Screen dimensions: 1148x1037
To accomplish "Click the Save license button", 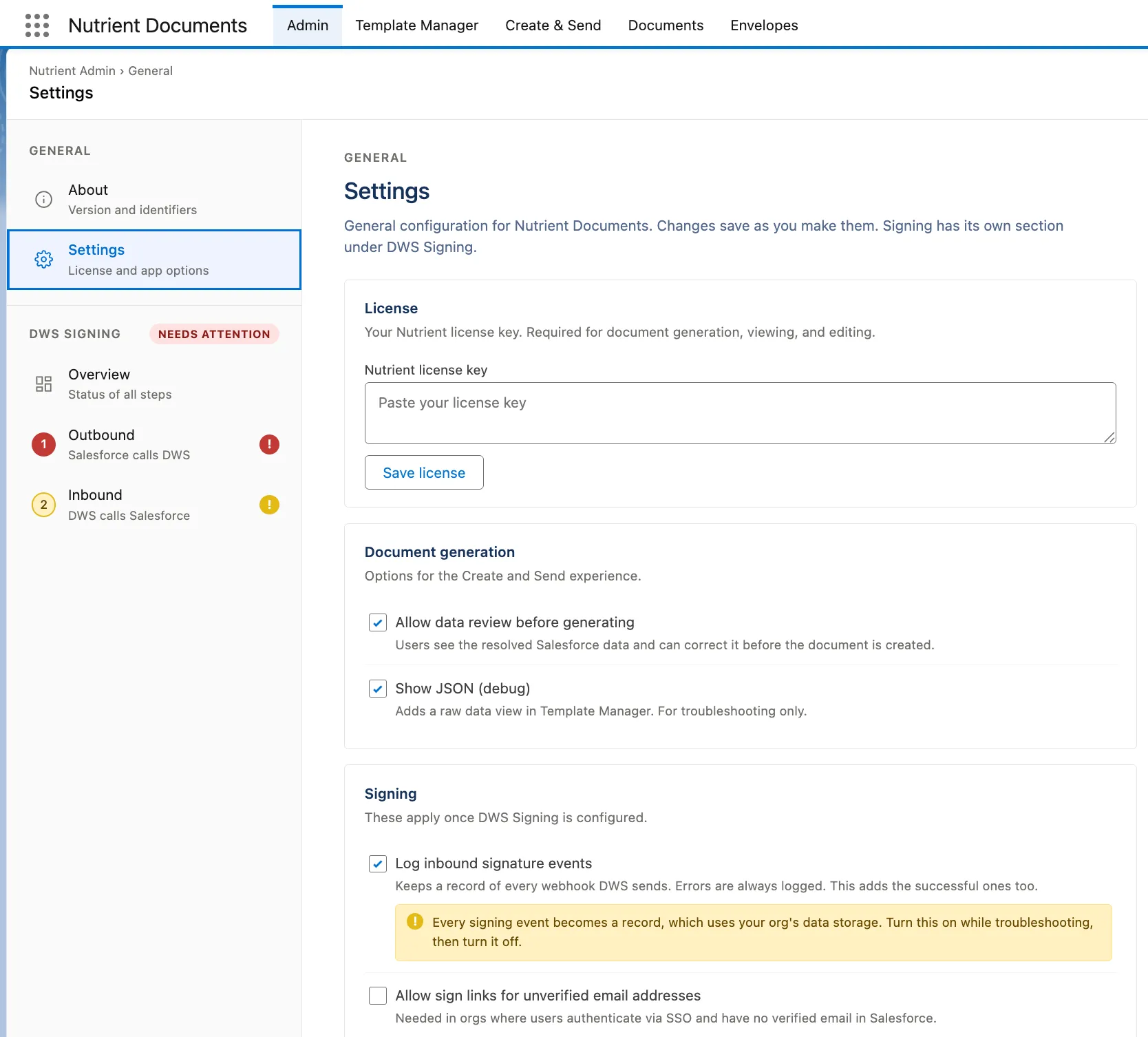I will pyautogui.click(x=424, y=472).
